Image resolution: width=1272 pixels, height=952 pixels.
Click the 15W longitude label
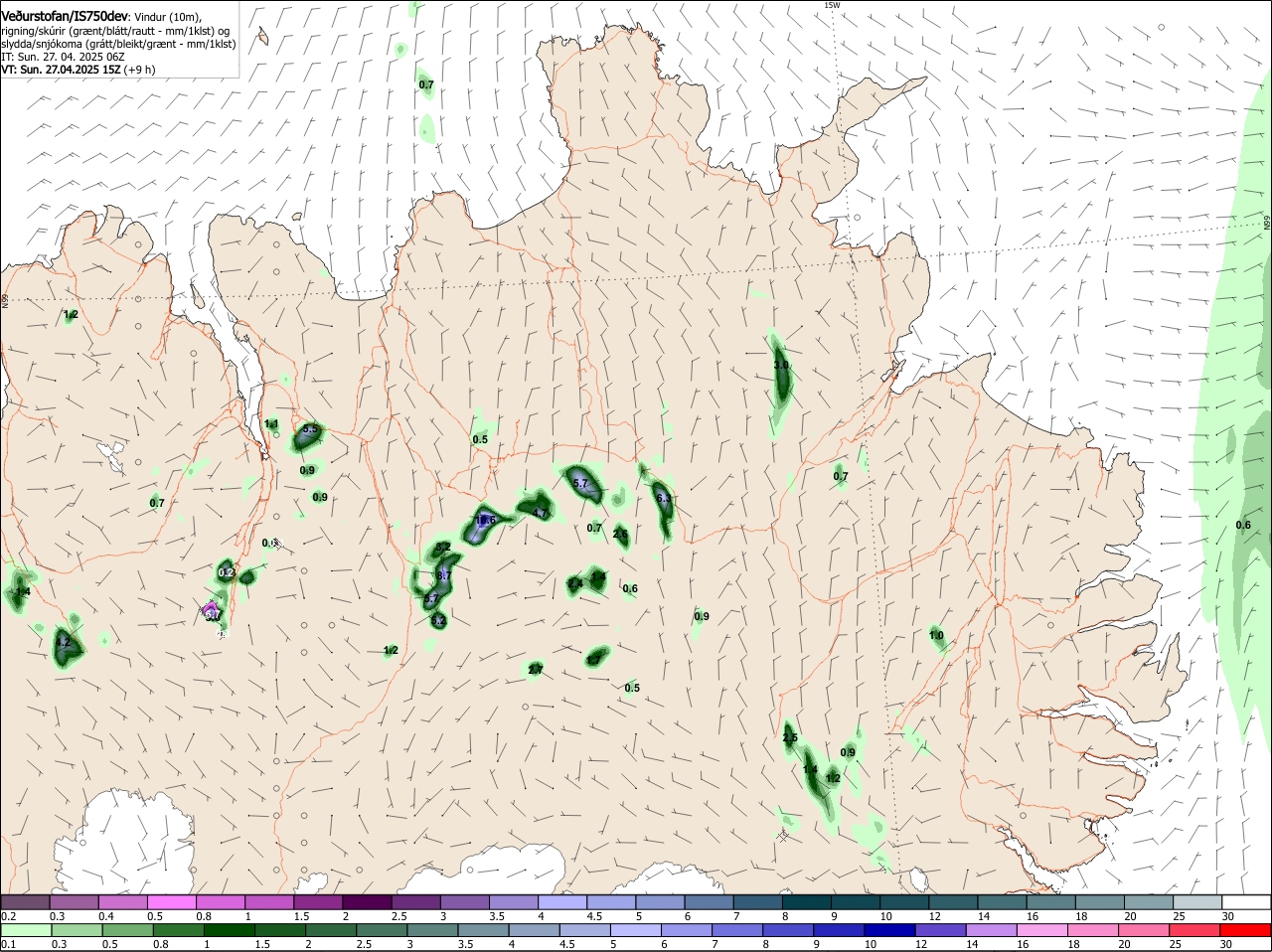tap(832, 5)
